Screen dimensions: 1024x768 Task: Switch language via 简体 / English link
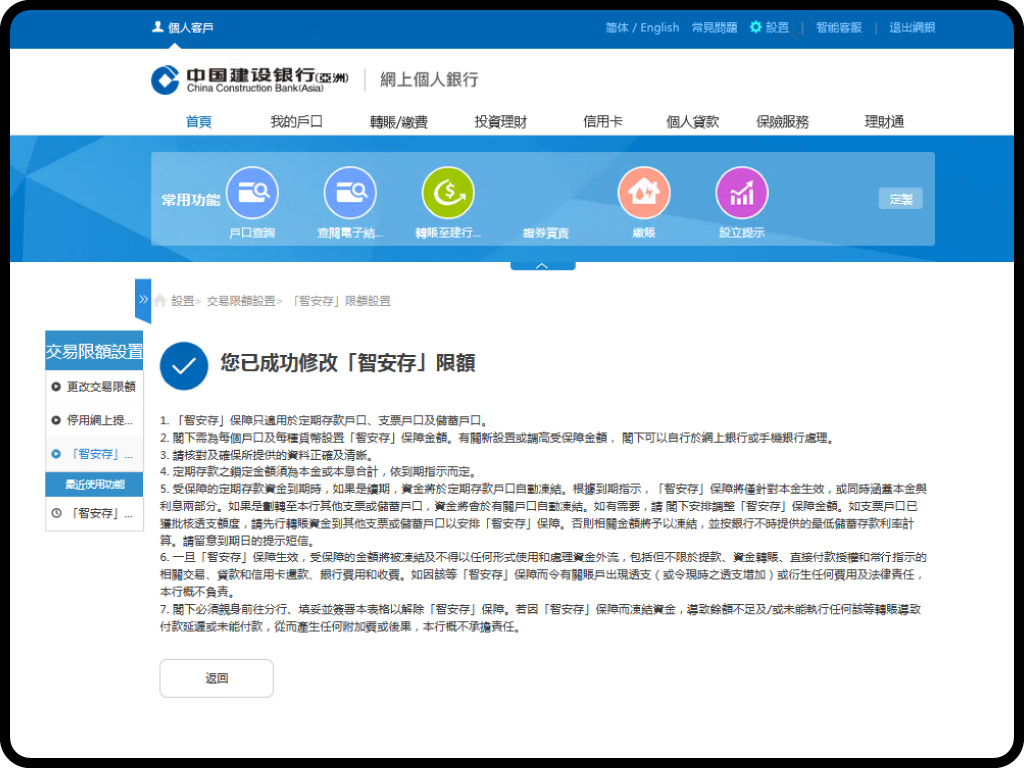(642, 28)
